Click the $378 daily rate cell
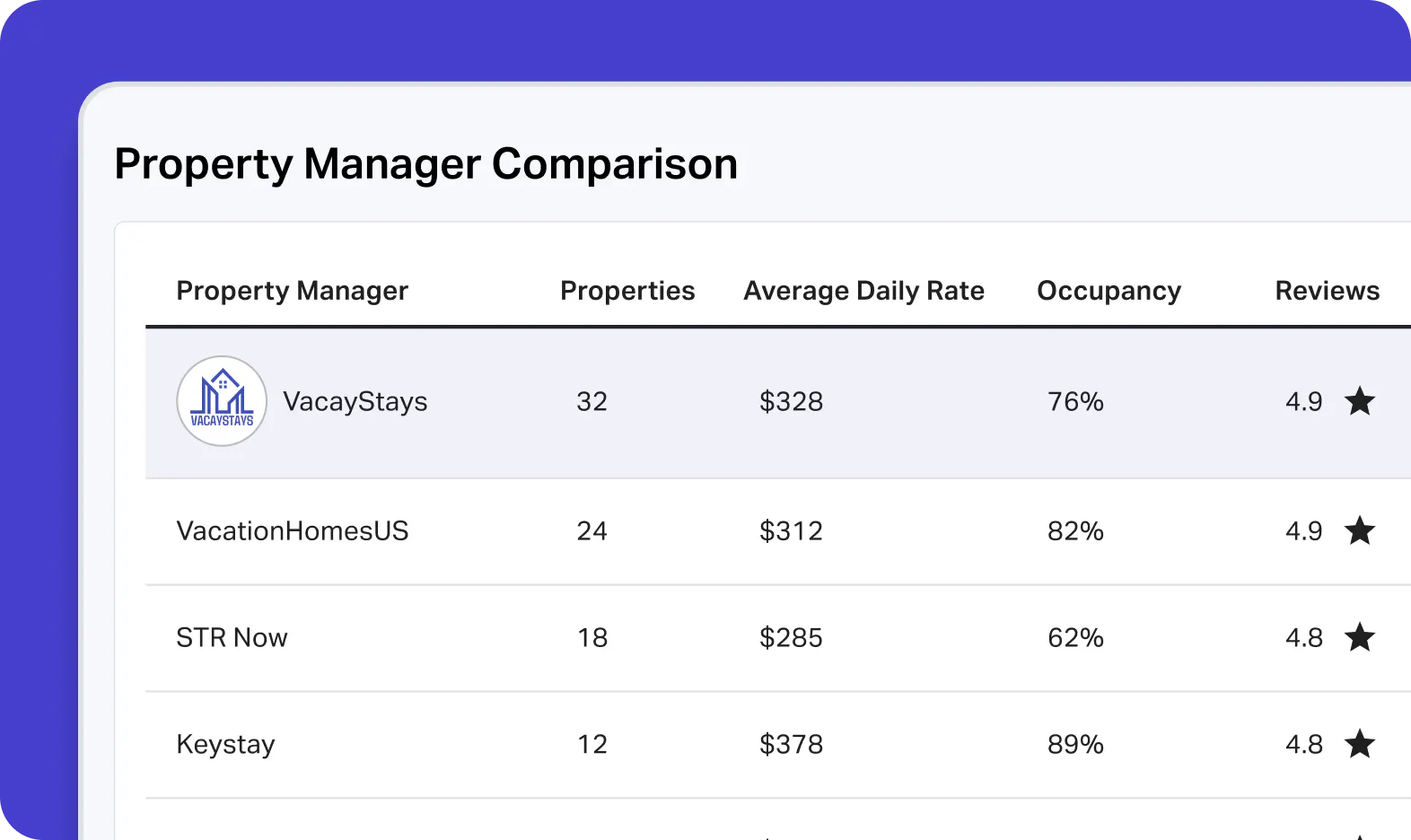Image resolution: width=1411 pixels, height=840 pixels. point(791,744)
